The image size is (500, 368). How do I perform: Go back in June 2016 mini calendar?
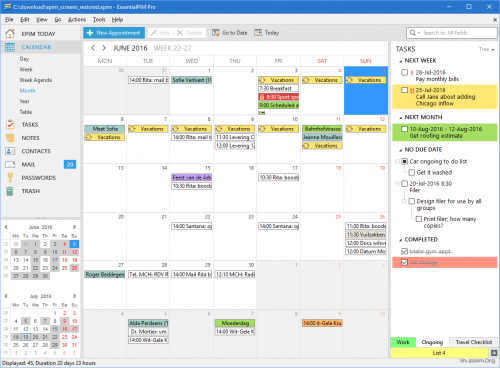(x=6, y=227)
